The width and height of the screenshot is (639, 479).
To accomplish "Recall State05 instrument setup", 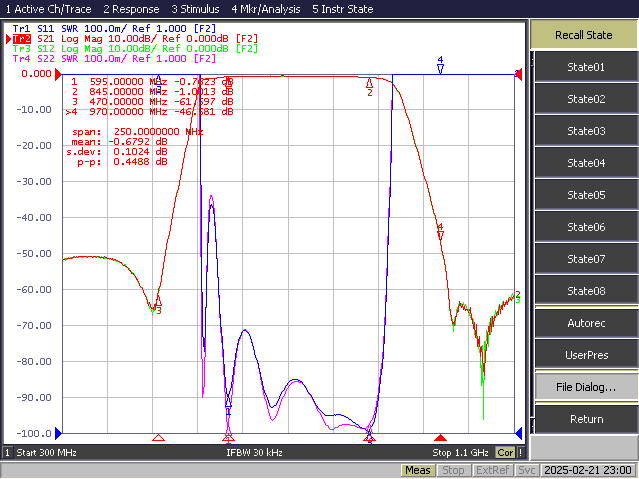I will click(x=586, y=195).
